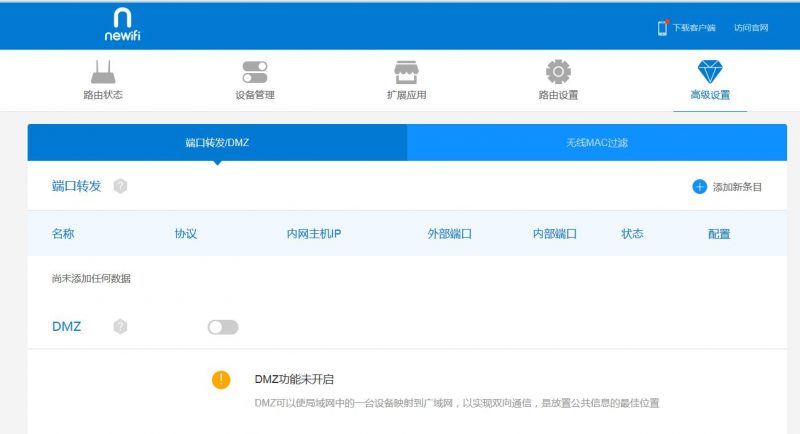800x434 pixels.
Task: Click the plus icon to add entry
Action: (x=699, y=186)
